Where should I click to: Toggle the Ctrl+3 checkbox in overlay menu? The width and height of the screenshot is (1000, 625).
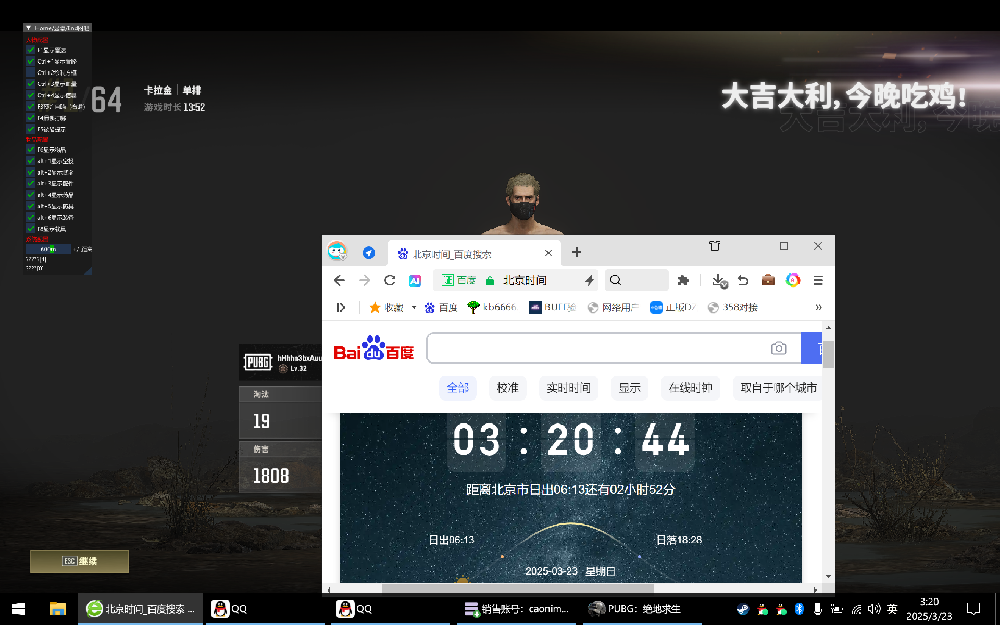point(31,84)
